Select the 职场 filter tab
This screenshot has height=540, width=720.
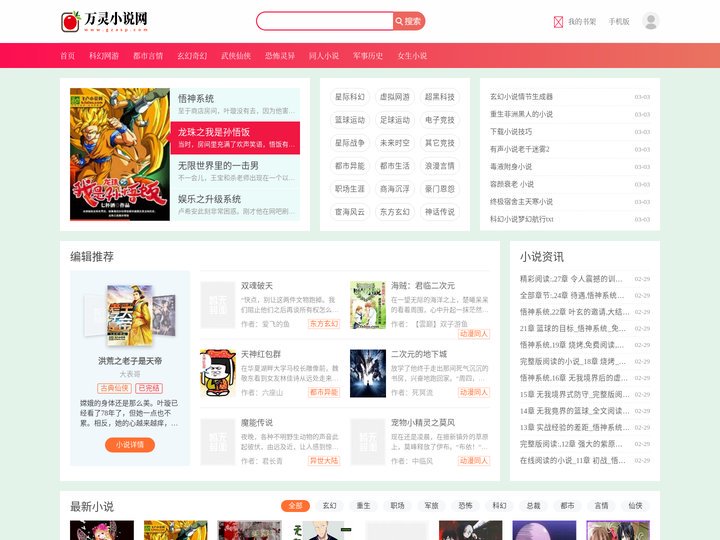397,506
